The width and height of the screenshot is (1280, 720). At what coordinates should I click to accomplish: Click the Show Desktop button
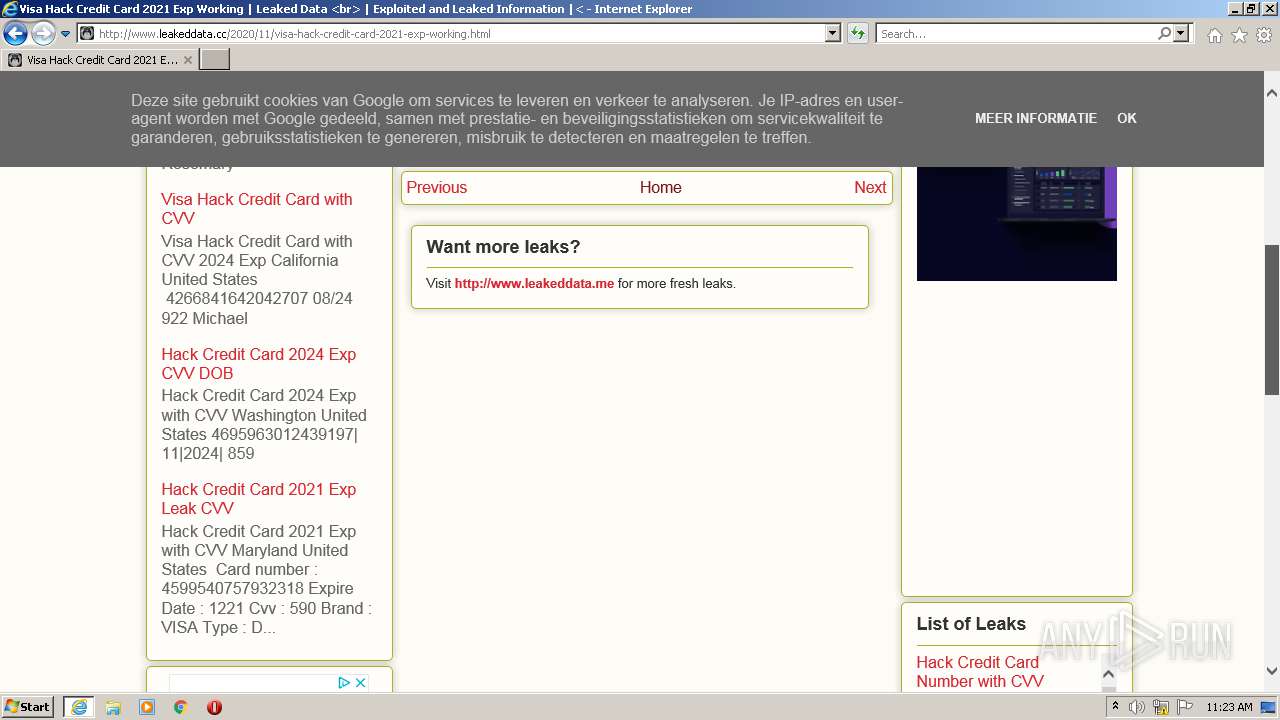tap(1269, 707)
